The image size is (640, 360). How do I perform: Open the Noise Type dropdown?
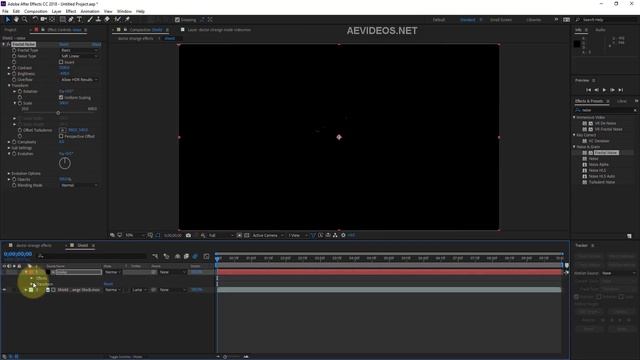pos(79,56)
